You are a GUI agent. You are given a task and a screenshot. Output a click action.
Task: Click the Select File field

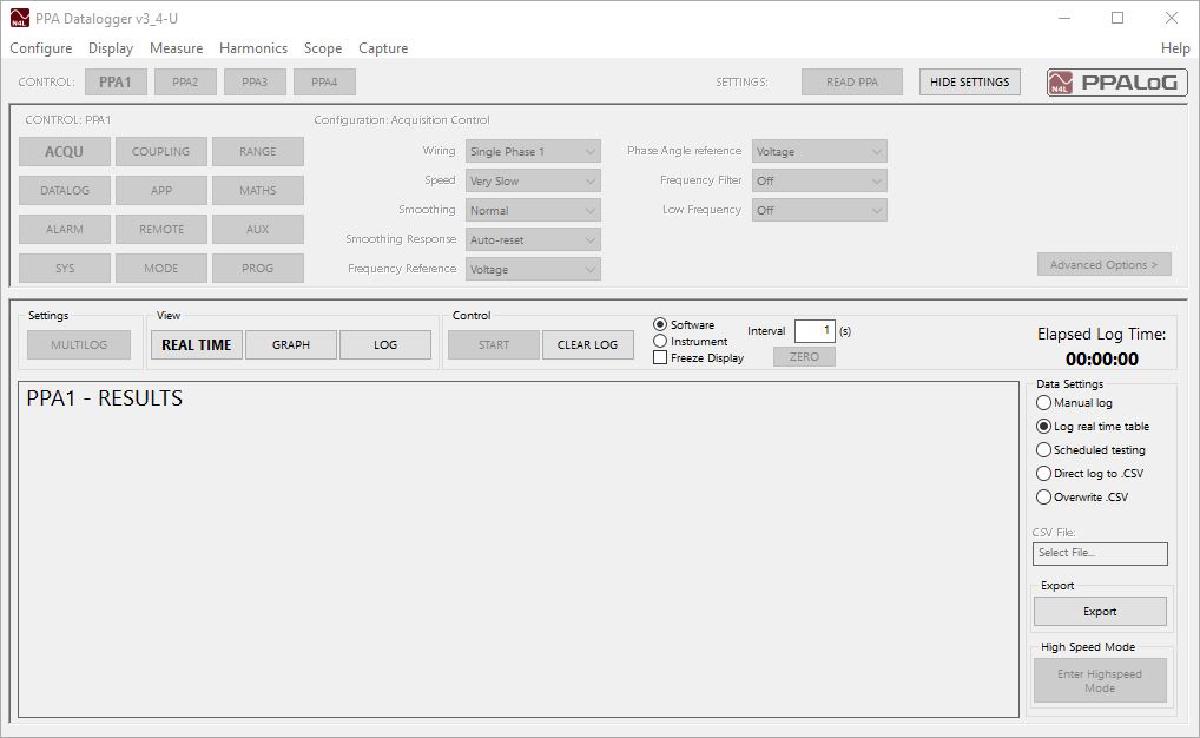coord(1100,553)
